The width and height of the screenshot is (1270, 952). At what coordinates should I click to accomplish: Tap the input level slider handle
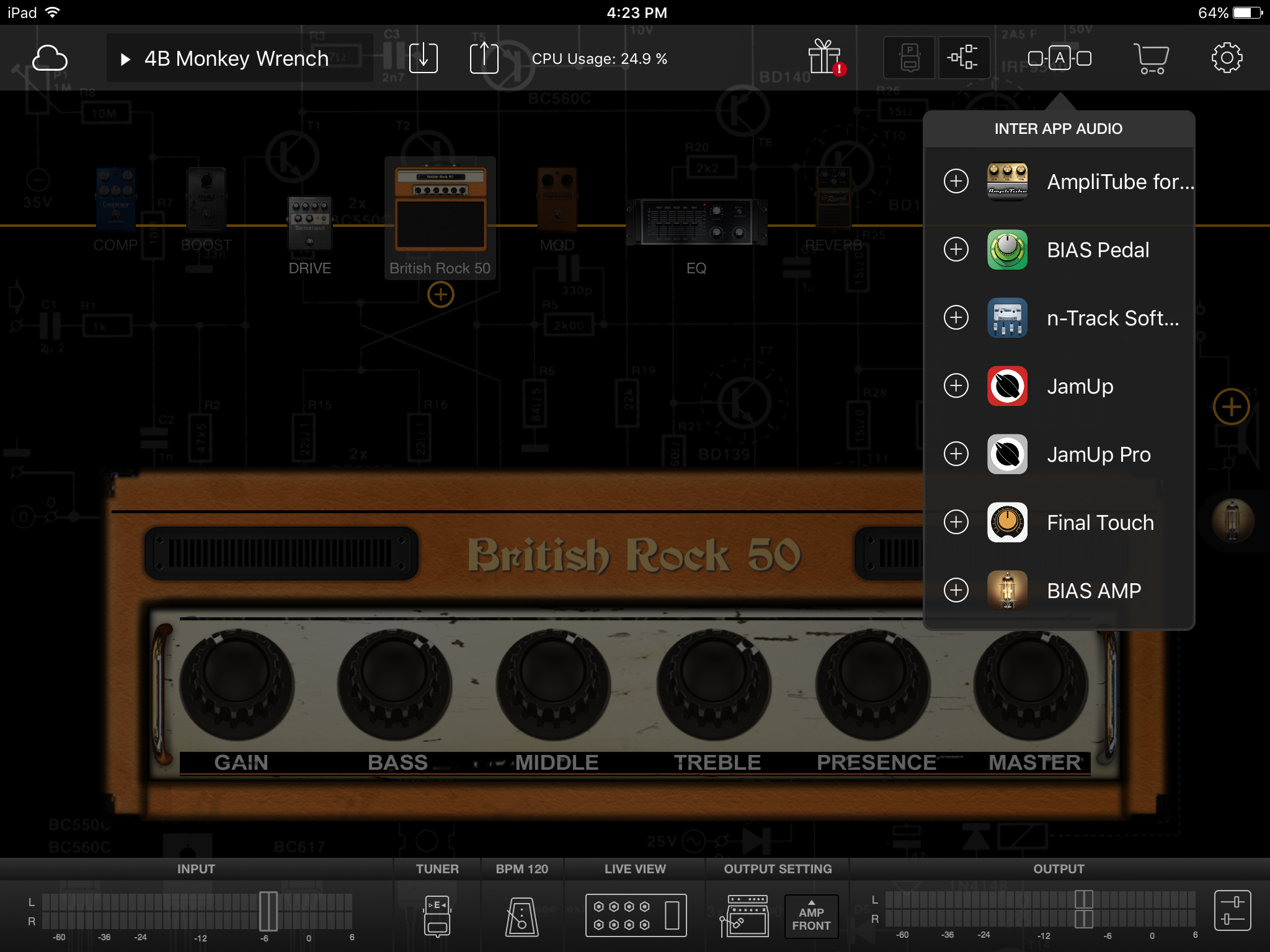[x=268, y=911]
